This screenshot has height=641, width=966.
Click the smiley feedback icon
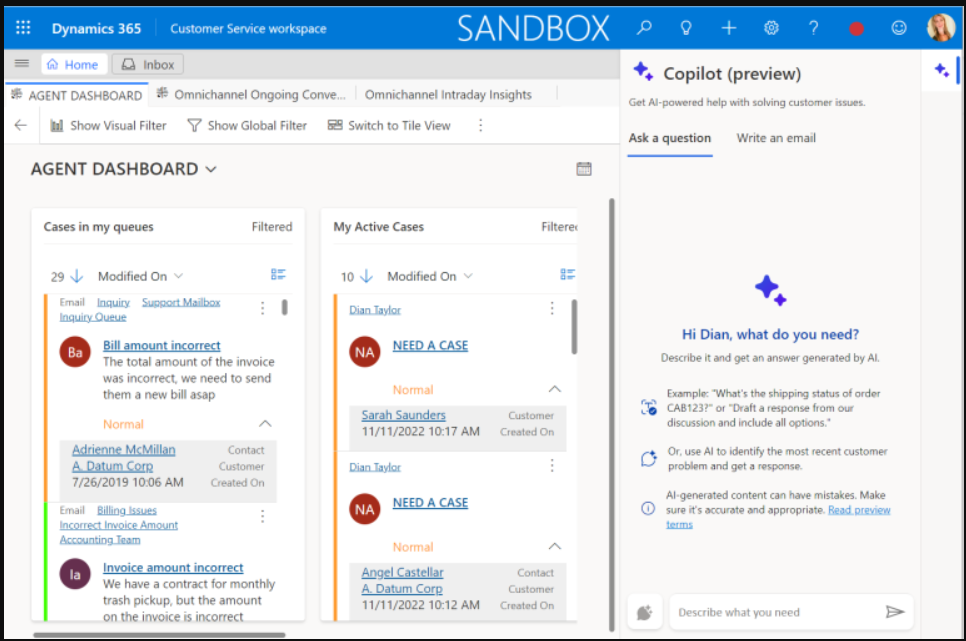click(x=899, y=28)
